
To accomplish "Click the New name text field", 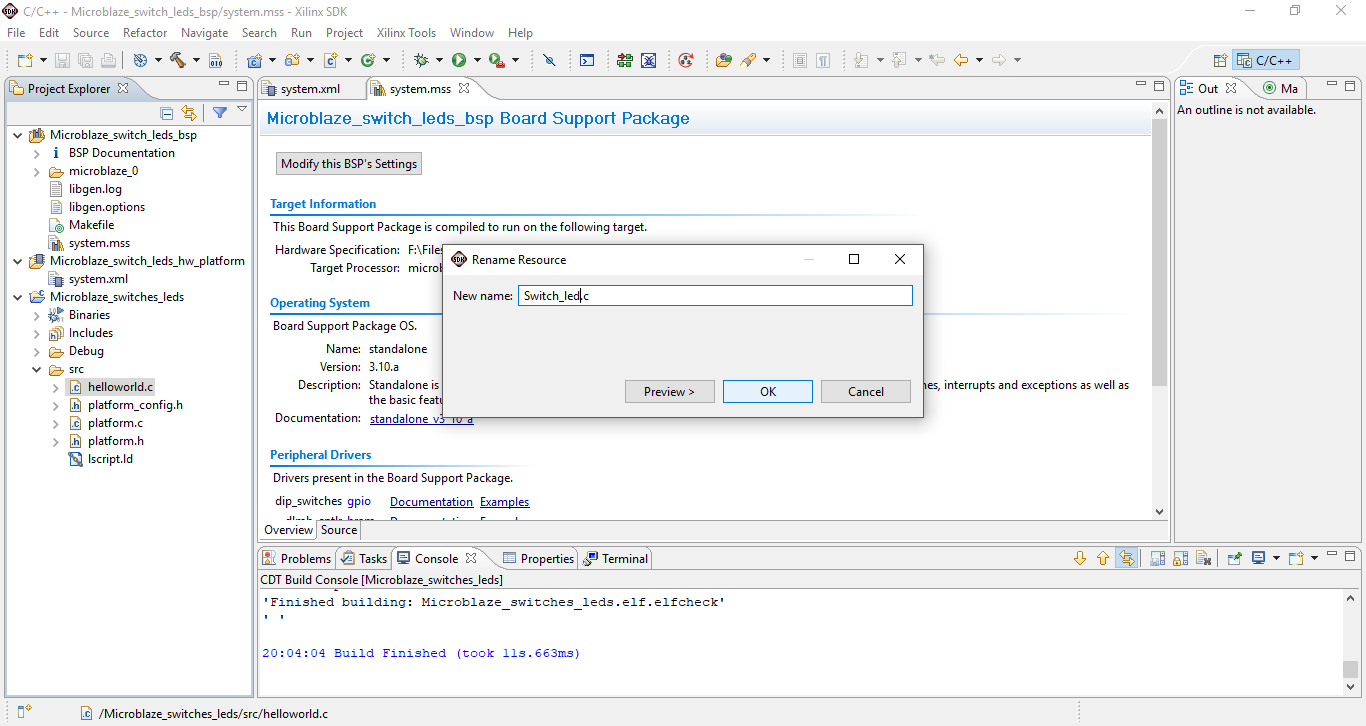I will coord(715,295).
